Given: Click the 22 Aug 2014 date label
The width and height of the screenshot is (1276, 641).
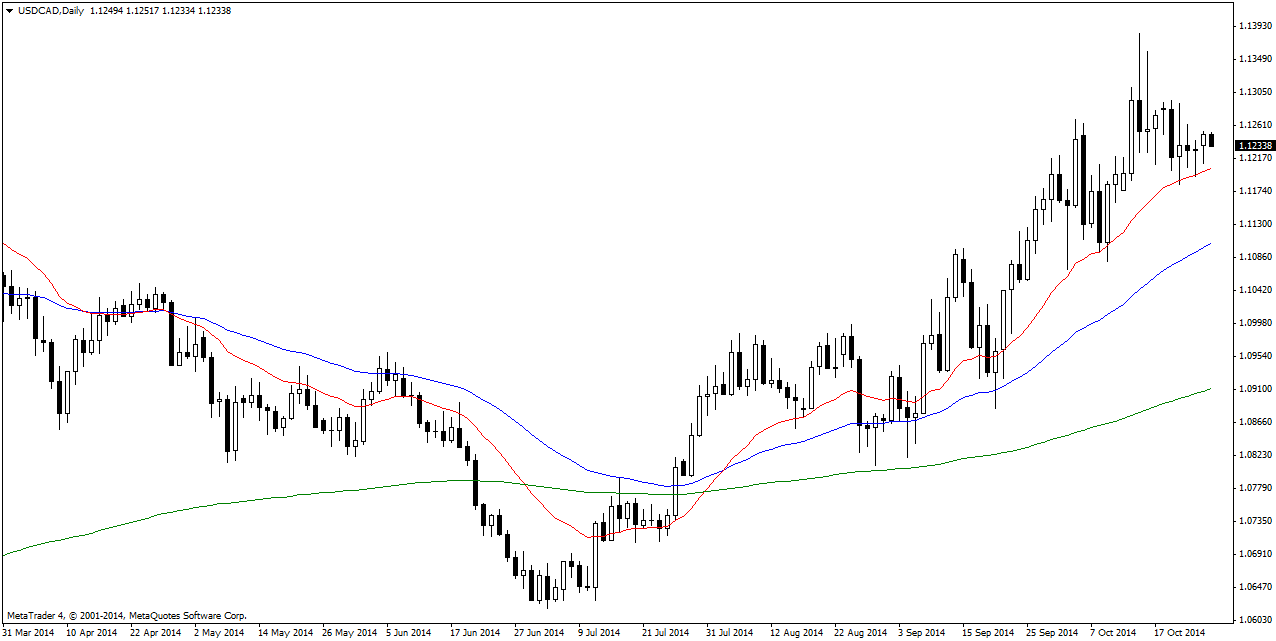Looking at the screenshot, I should point(859,633).
